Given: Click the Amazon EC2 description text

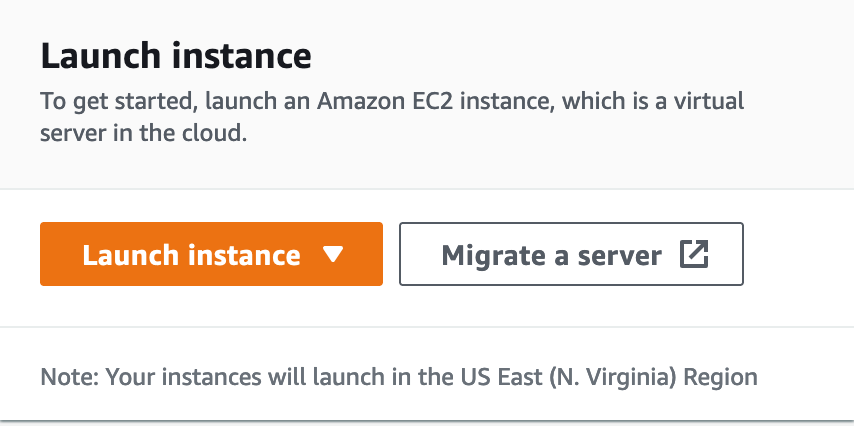Looking at the screenshot, I should tap(391, 103).
